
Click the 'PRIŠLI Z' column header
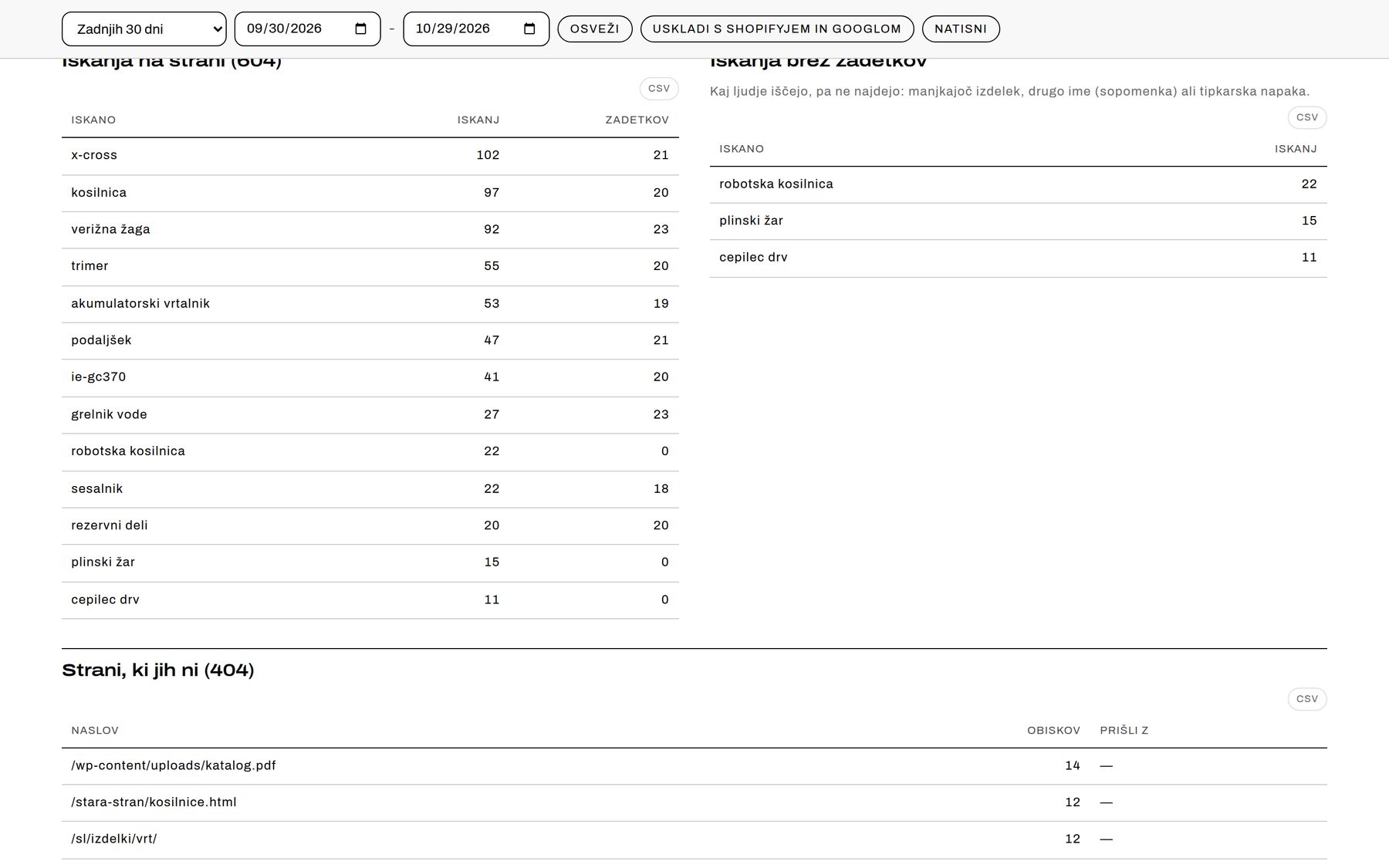pyautogui.click(x=1124, y=731)
